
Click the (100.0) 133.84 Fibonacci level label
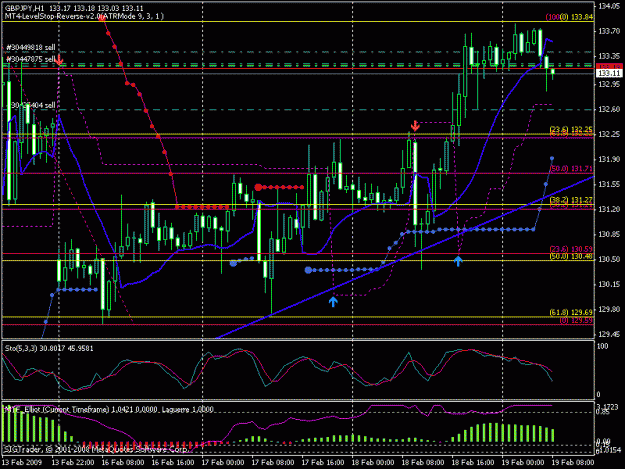point(569,17)
